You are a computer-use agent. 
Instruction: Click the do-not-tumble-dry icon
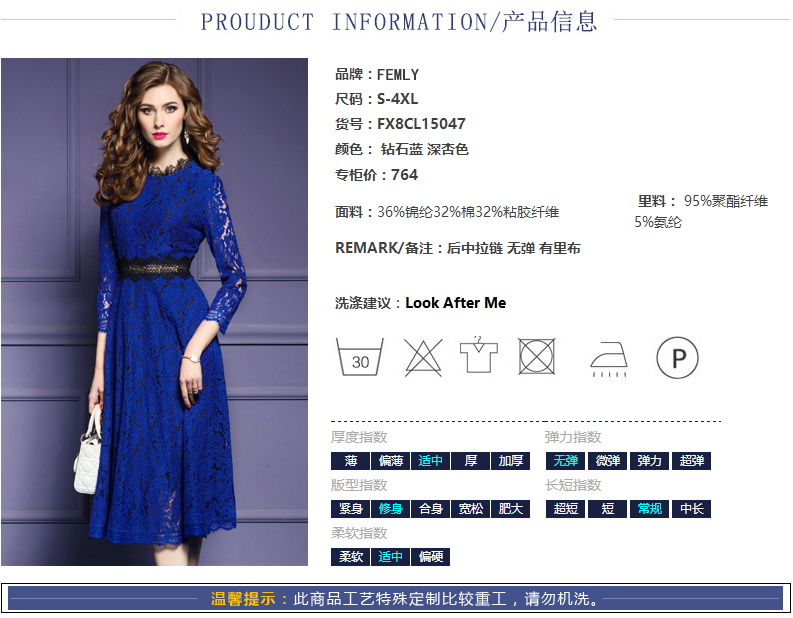coord(537,357)
